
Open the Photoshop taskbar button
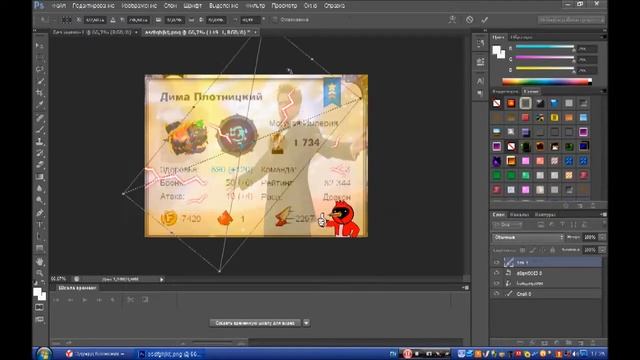point(170,354)
